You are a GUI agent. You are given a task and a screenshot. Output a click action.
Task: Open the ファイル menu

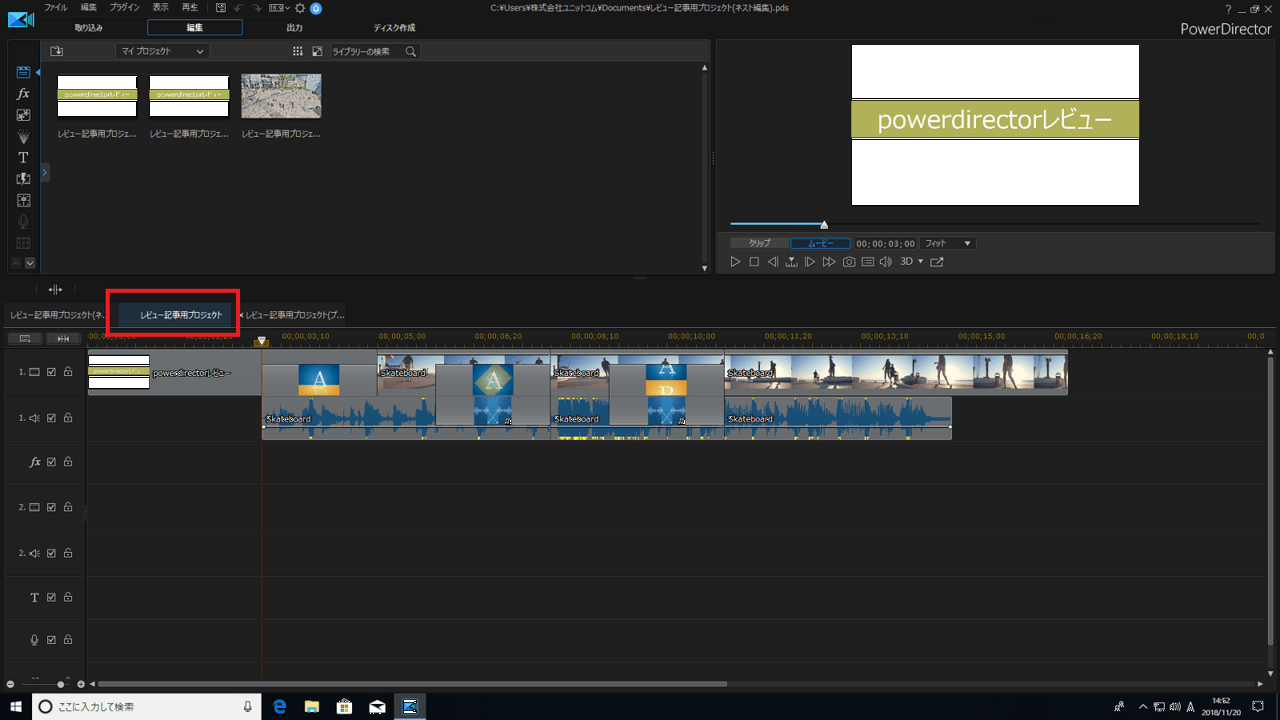(x=55, y=7)
